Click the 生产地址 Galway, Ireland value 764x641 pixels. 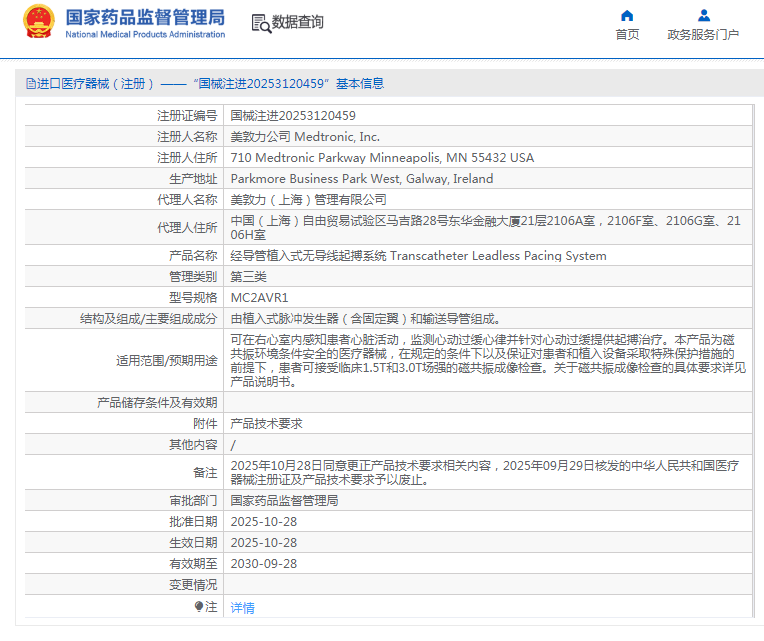[x=361, y=179]
